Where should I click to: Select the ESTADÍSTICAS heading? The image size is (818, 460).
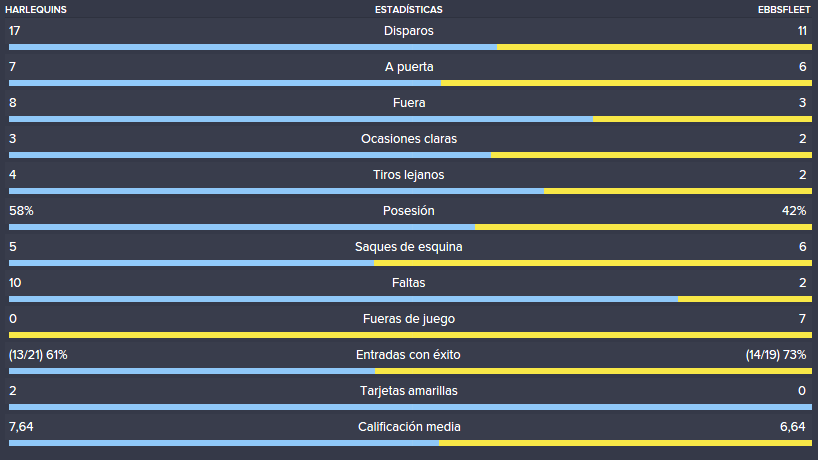408,9
